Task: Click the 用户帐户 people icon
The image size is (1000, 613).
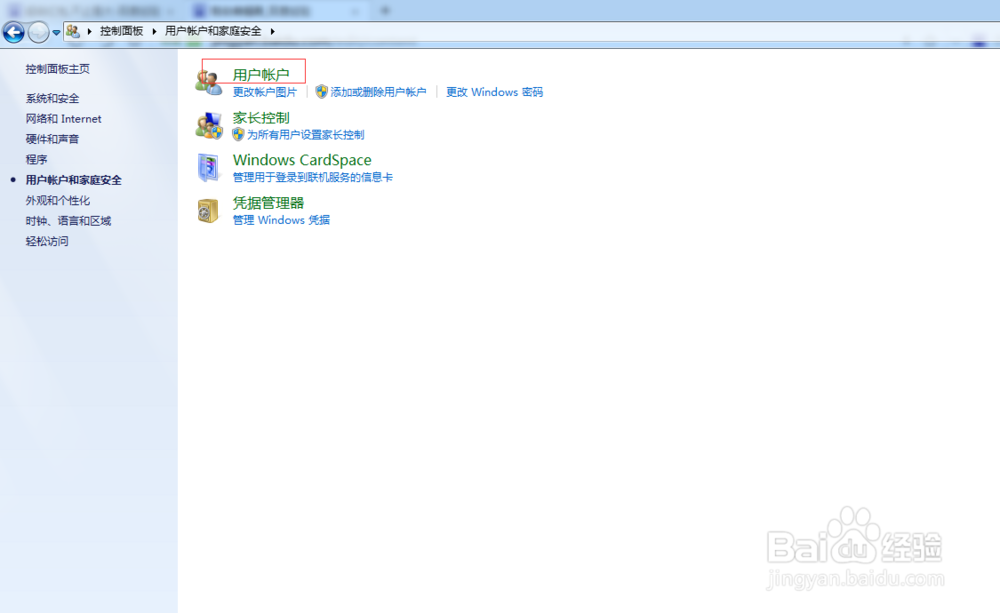Action: [209, 83]
